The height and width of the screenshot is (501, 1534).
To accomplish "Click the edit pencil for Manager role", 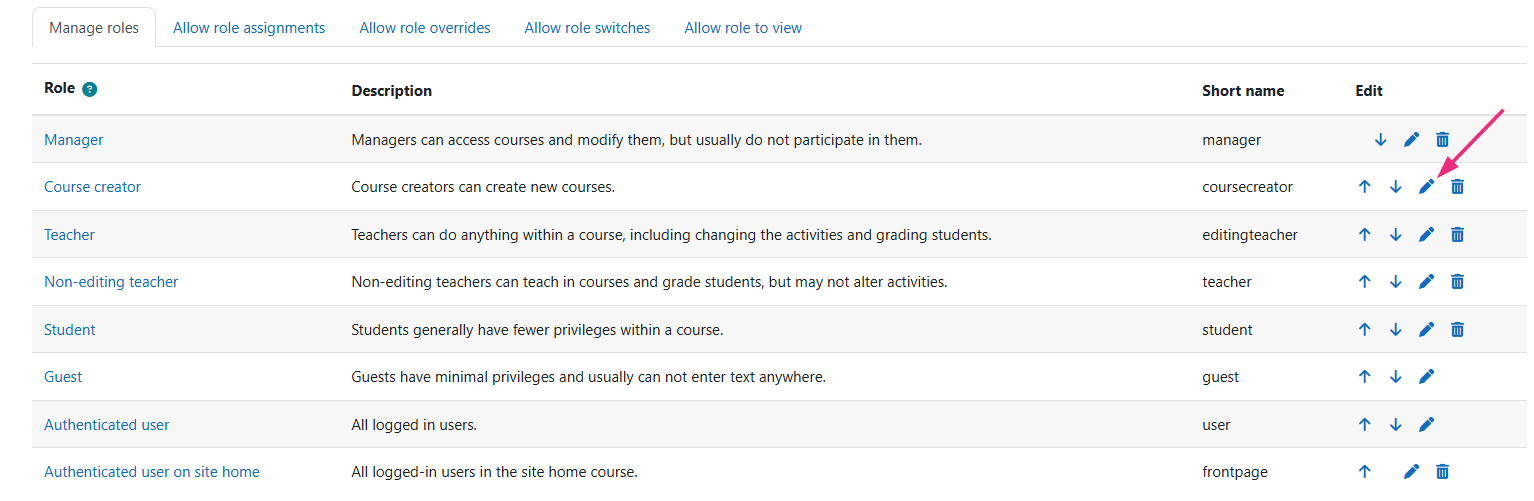I will (1411, 140).
